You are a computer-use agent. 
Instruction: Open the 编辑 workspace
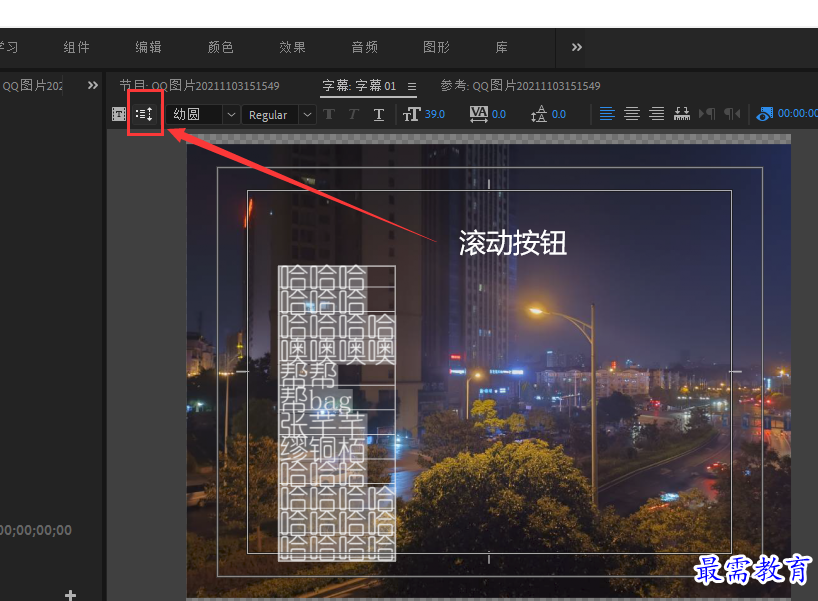149,47
